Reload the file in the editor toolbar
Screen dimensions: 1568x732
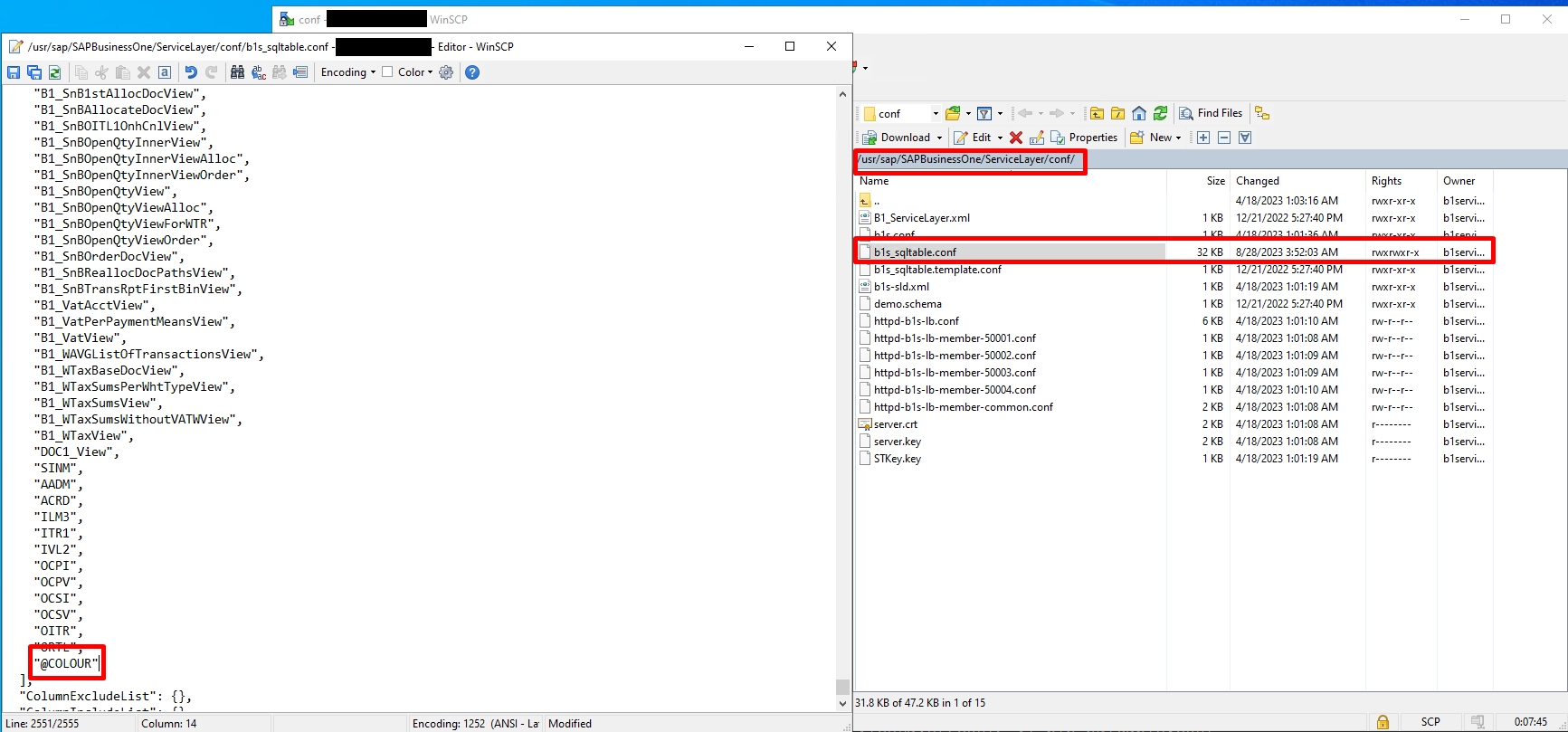click(x=55, y=72)
